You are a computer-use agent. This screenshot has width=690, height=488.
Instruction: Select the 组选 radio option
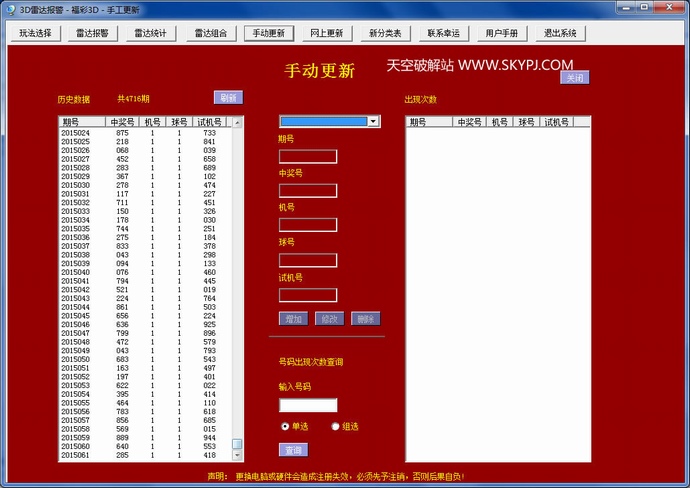335,426
